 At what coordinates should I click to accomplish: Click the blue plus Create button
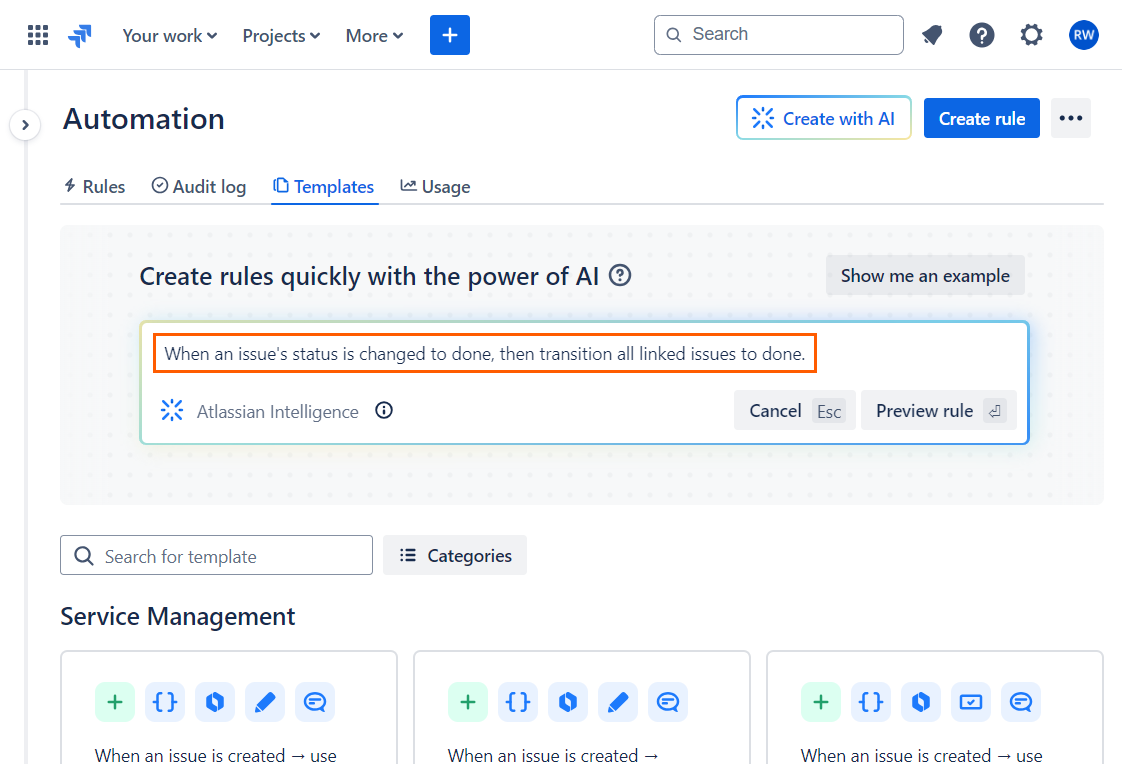point(449,34)
